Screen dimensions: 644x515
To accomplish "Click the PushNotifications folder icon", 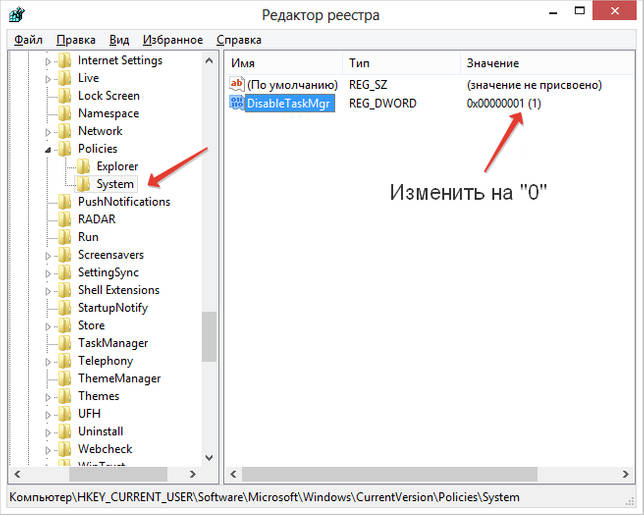I will pos(64,202).
